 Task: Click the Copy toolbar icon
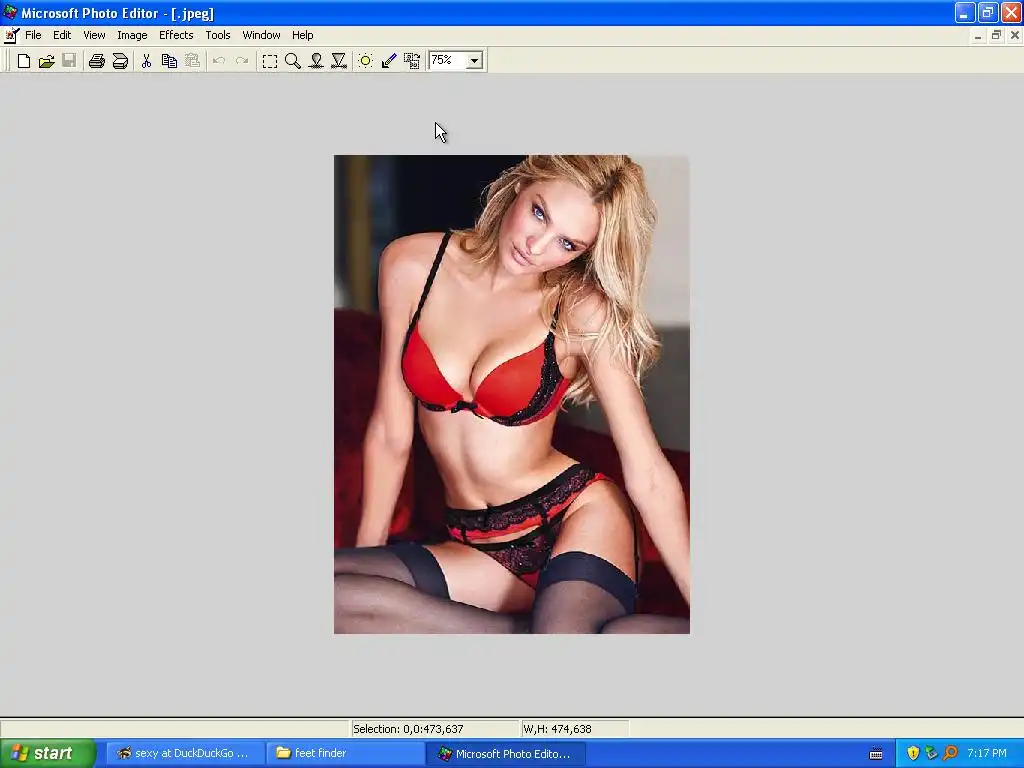coord(169,61)
